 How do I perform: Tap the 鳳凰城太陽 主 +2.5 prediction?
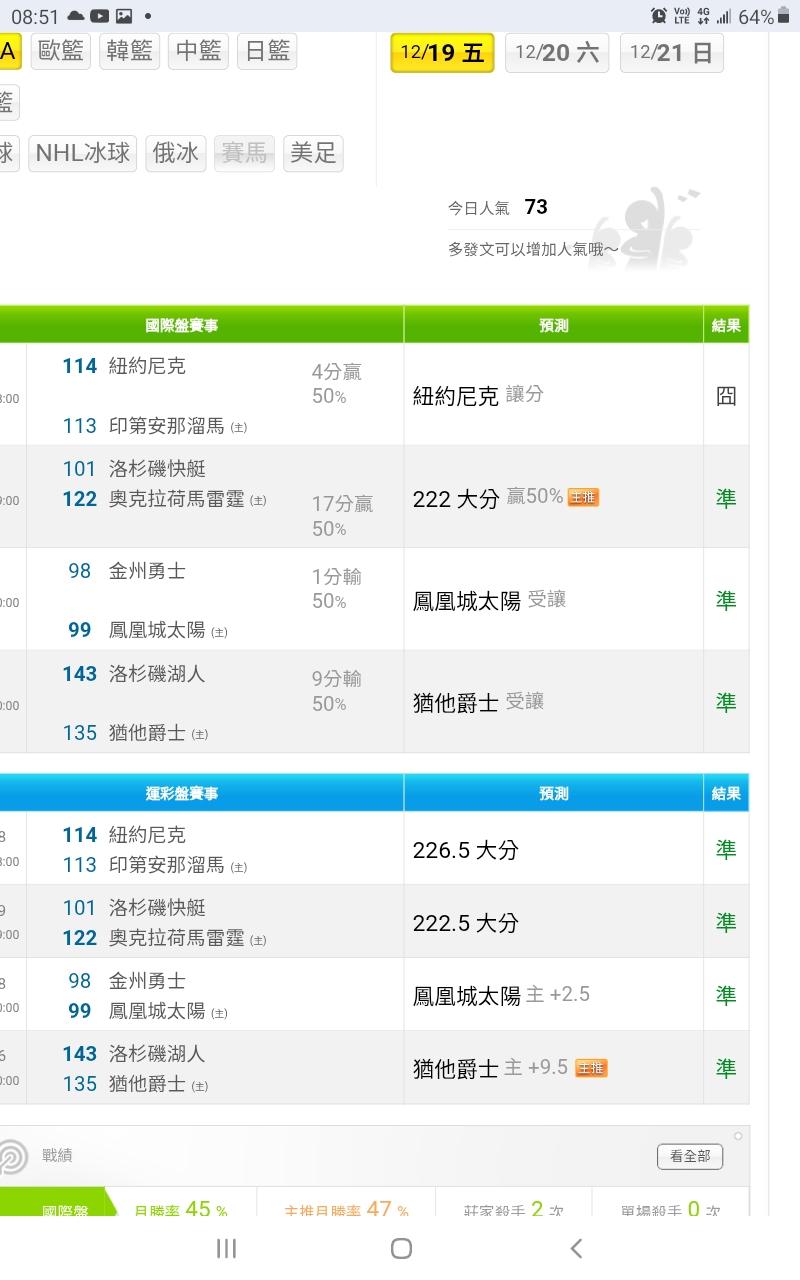(501, 996)
